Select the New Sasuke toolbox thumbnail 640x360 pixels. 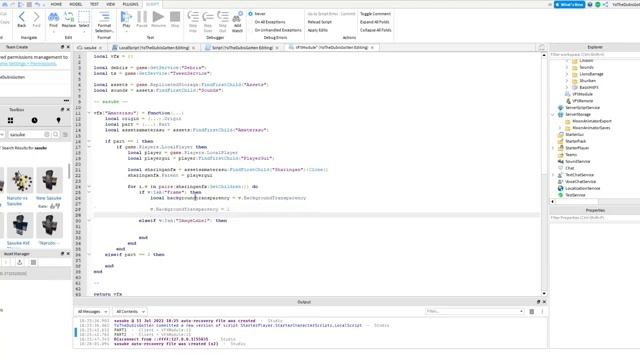pos(49,180)
